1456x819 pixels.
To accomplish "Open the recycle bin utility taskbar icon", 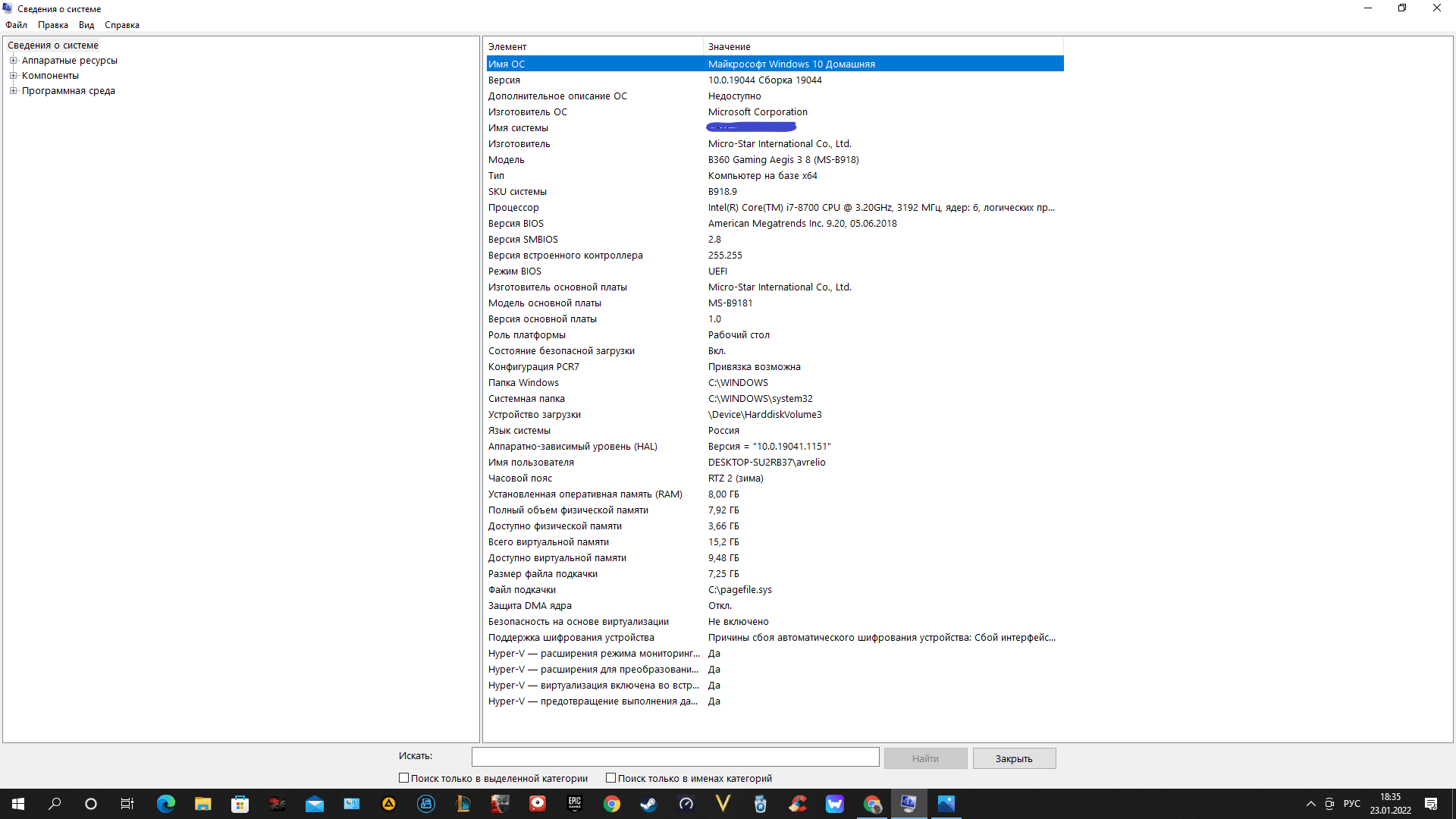I will tap(760, 804).
